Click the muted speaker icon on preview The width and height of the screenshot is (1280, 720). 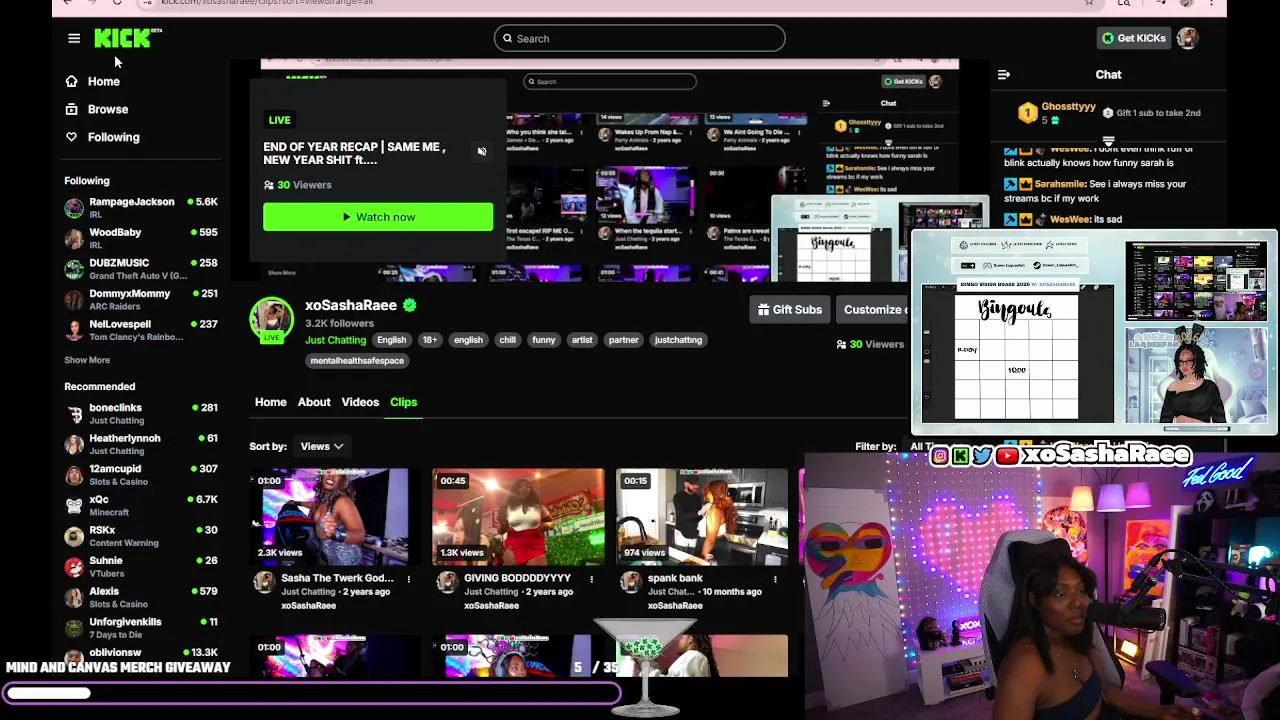481,152
